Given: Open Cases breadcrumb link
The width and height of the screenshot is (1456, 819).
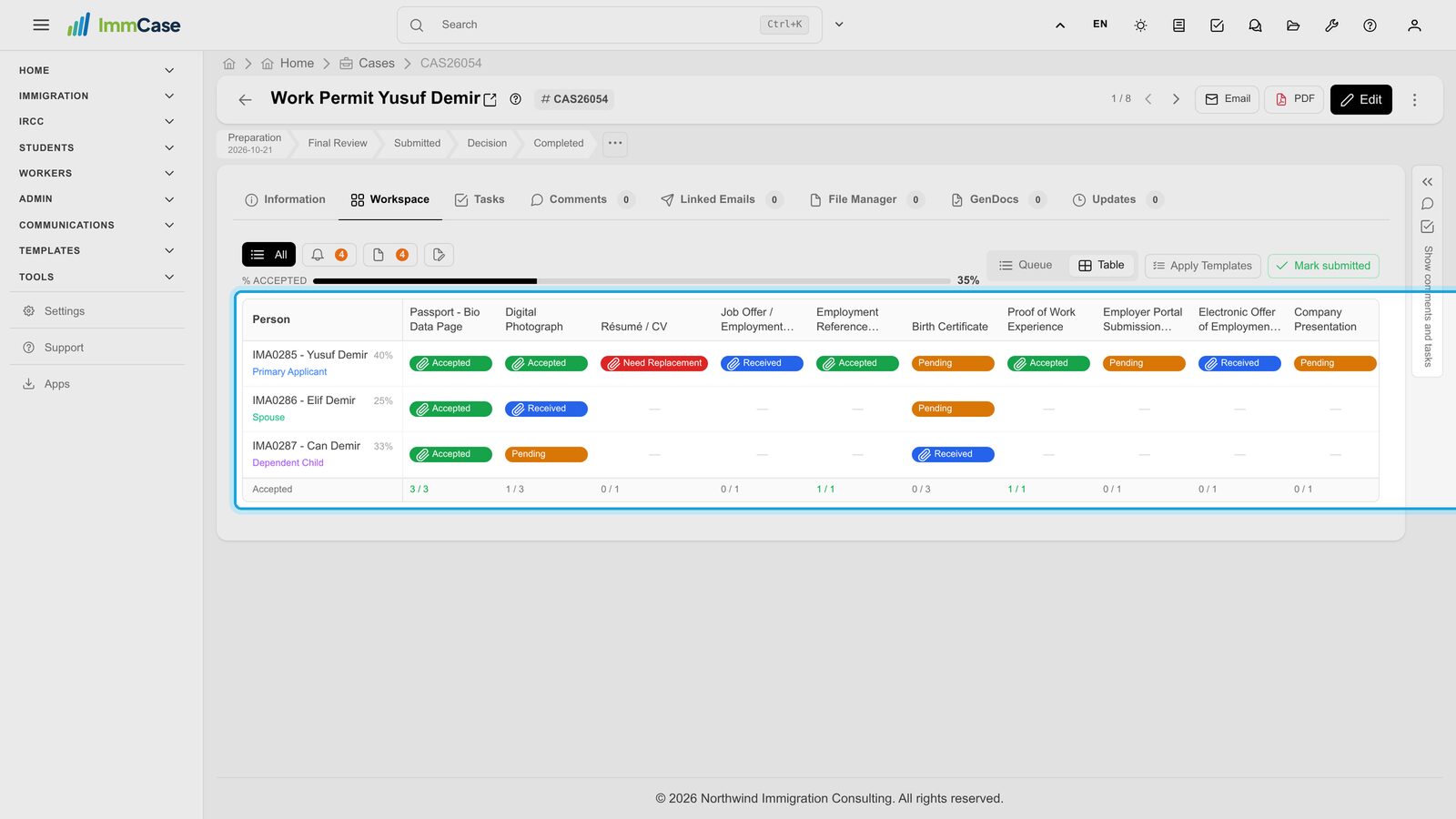Looking at the screenshot, I should (367, 63).
